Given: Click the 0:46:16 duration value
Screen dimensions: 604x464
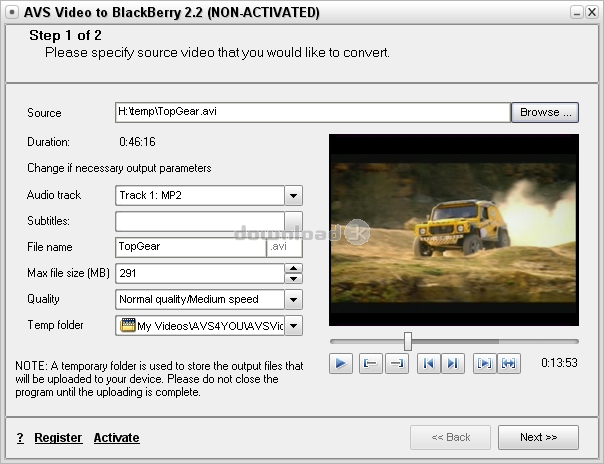Looking at the screenshot, I should pyautogui.click(x=137, y=142).
